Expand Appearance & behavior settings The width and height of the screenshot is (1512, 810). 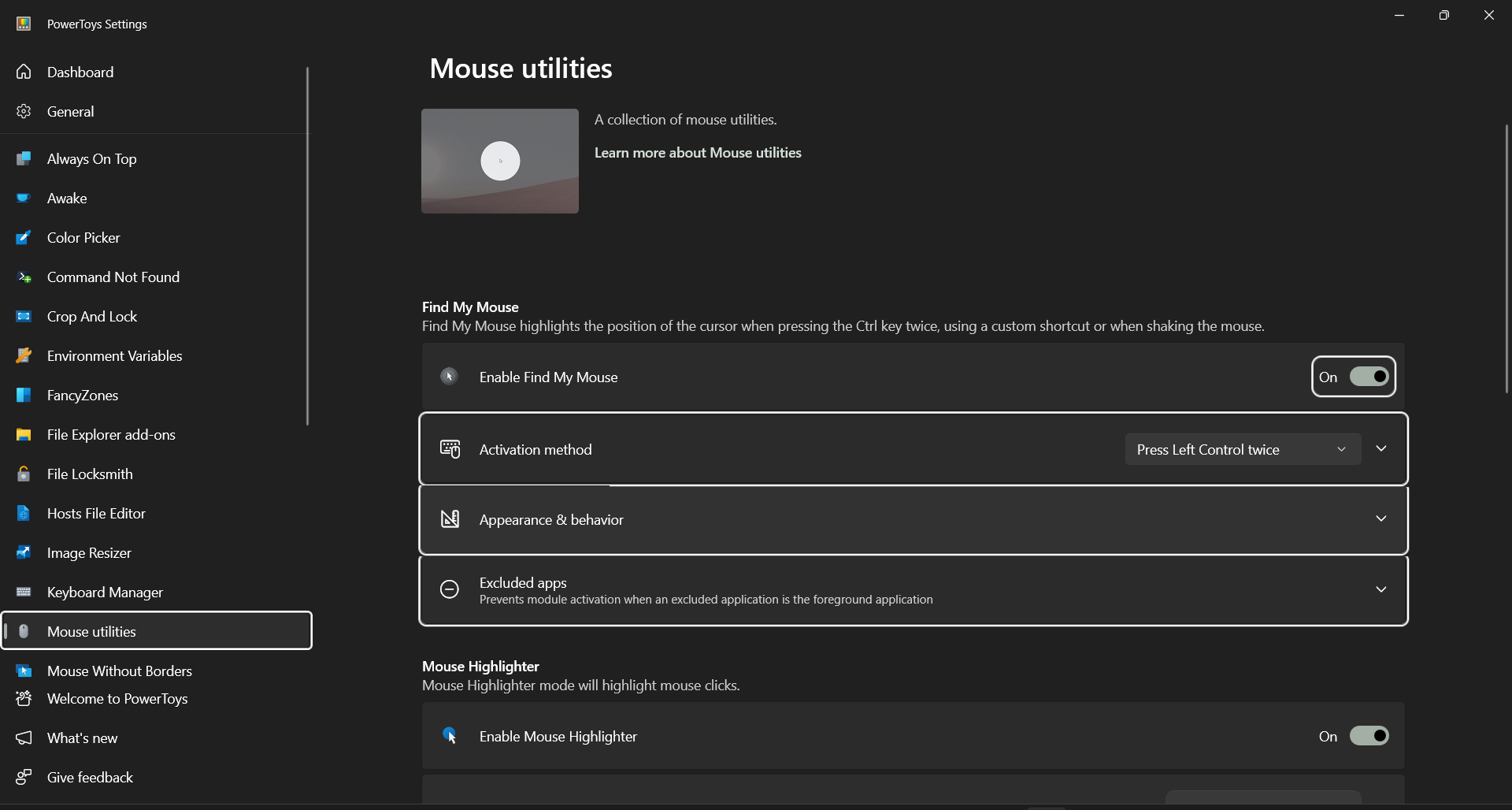pos(1380,519)
